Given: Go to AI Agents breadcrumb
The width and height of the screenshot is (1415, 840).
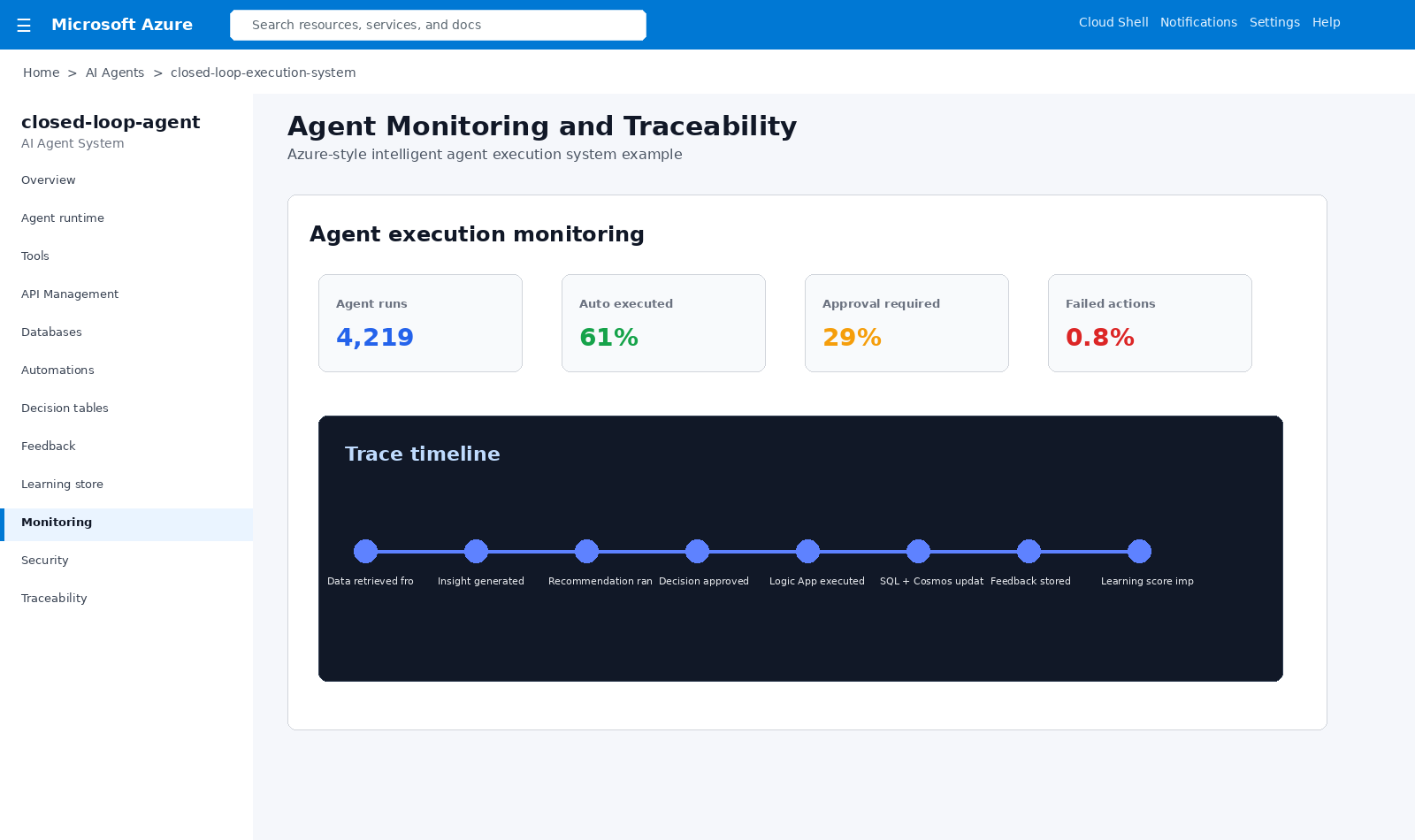Looking at the screenshot, I should [x=115, y=73].
